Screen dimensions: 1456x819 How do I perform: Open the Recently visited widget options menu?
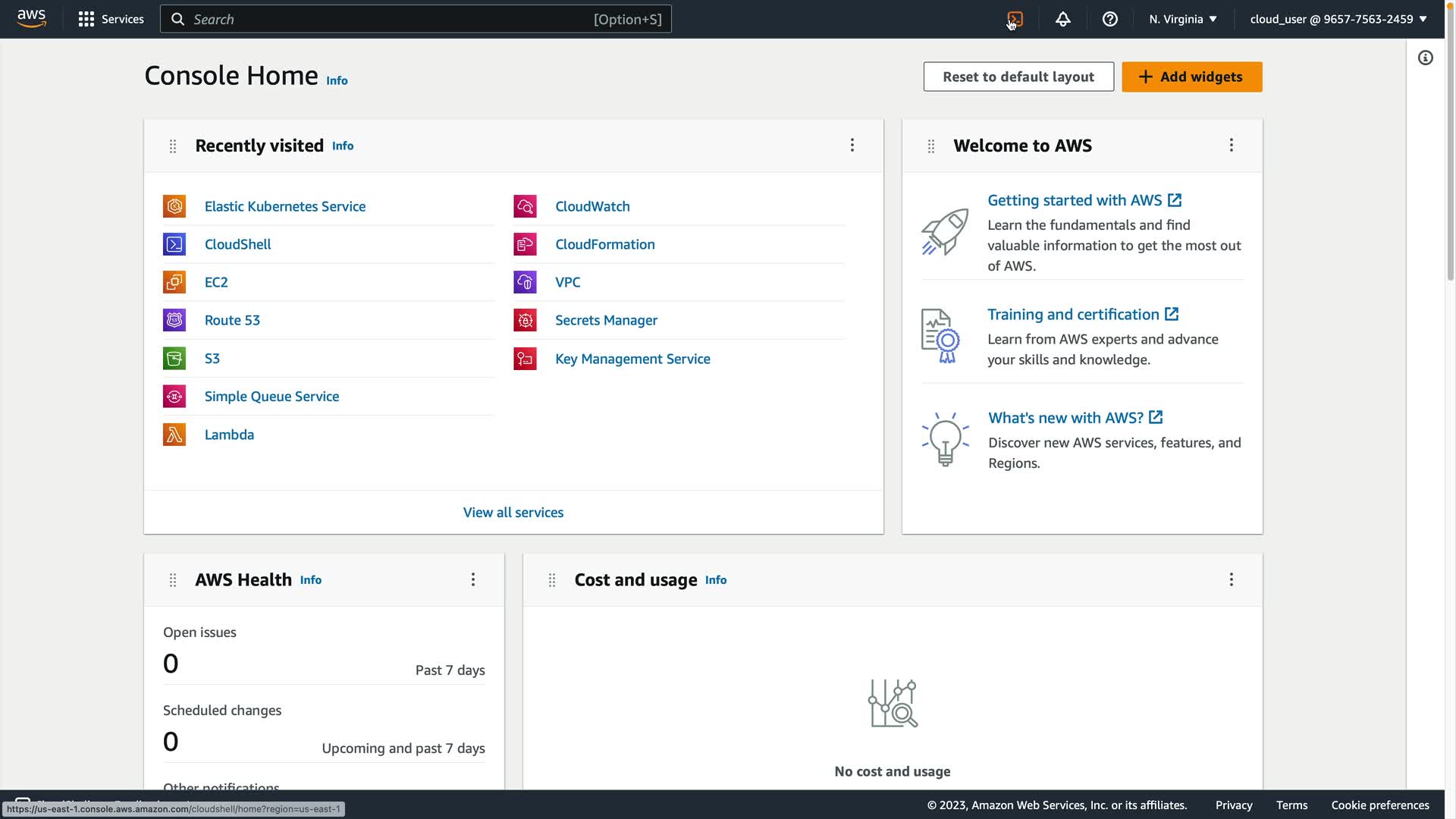[x=852, y=145]
